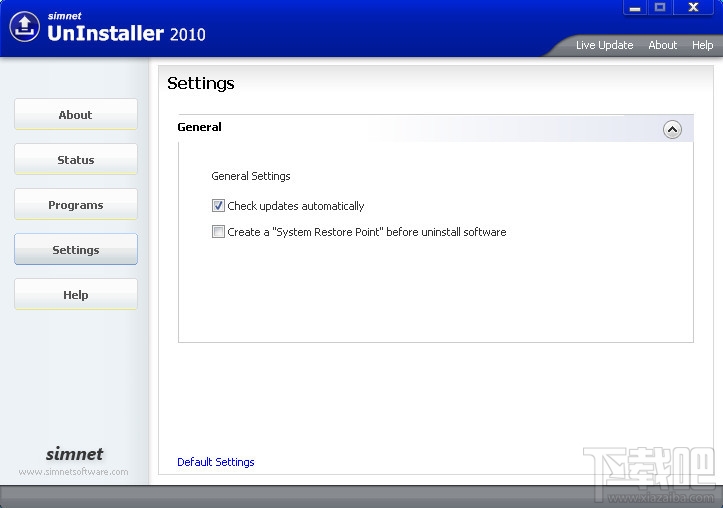Click the UnInstaller upload logo icon
This screenshot has height=508, width=723.
(x=25, y=26)
